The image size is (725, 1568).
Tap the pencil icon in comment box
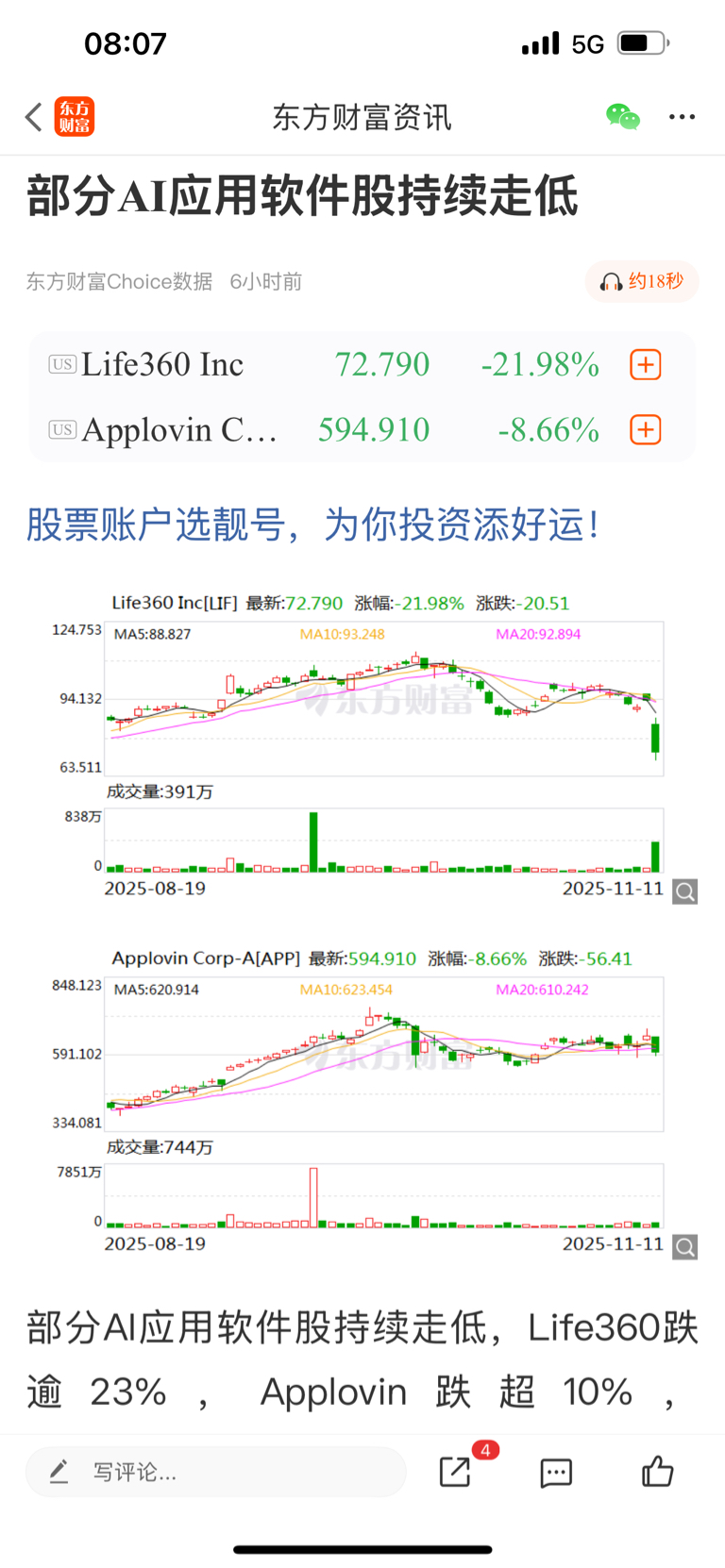click(59, 1472)
